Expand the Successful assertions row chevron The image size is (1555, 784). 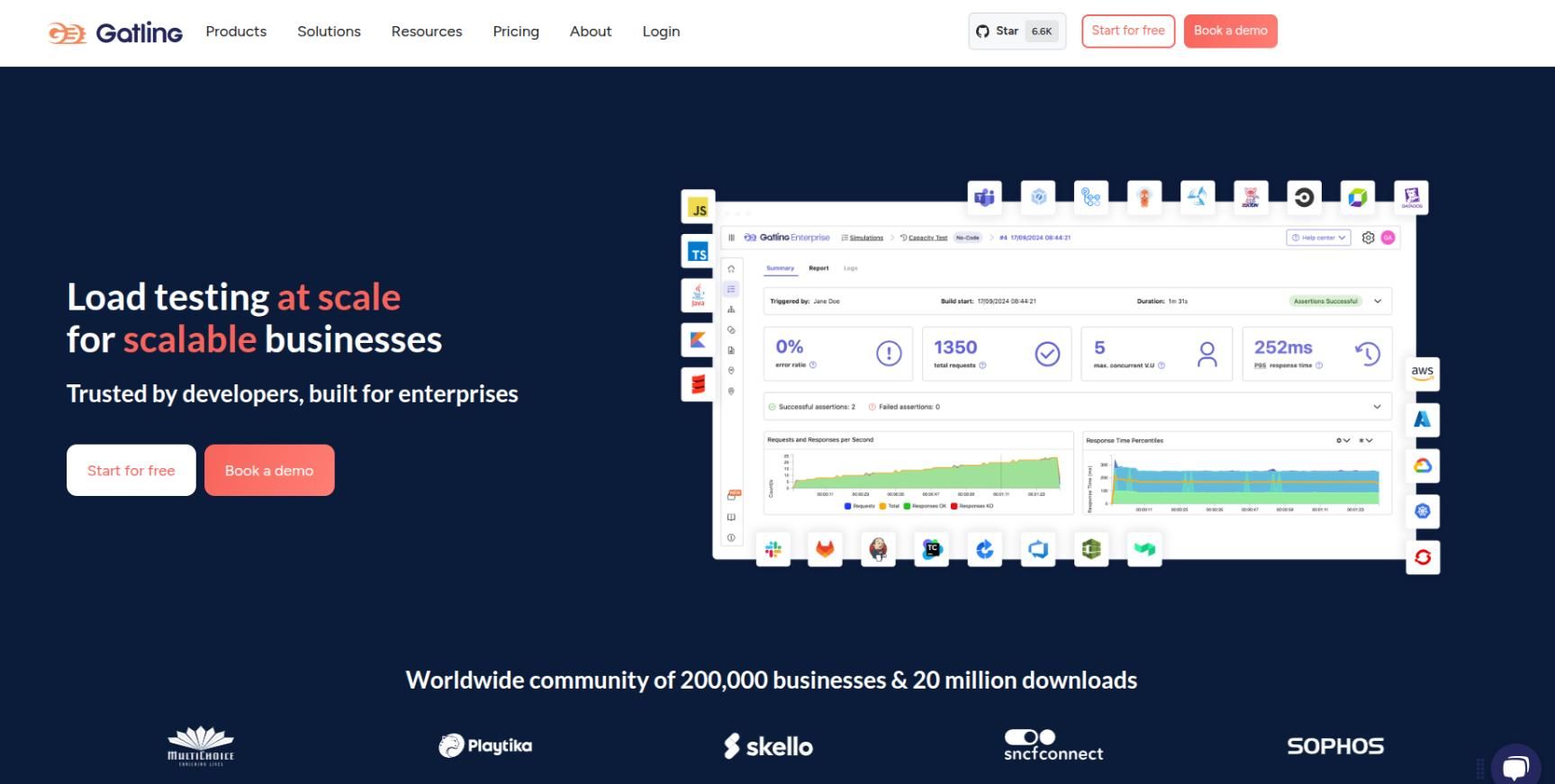[1377, 407]
